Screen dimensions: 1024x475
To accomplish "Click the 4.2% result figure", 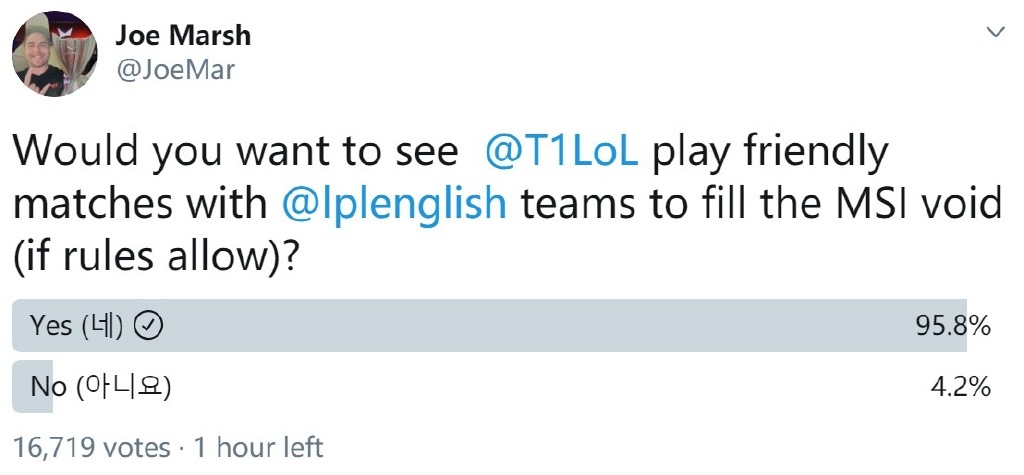I will [x=962, y=386].
